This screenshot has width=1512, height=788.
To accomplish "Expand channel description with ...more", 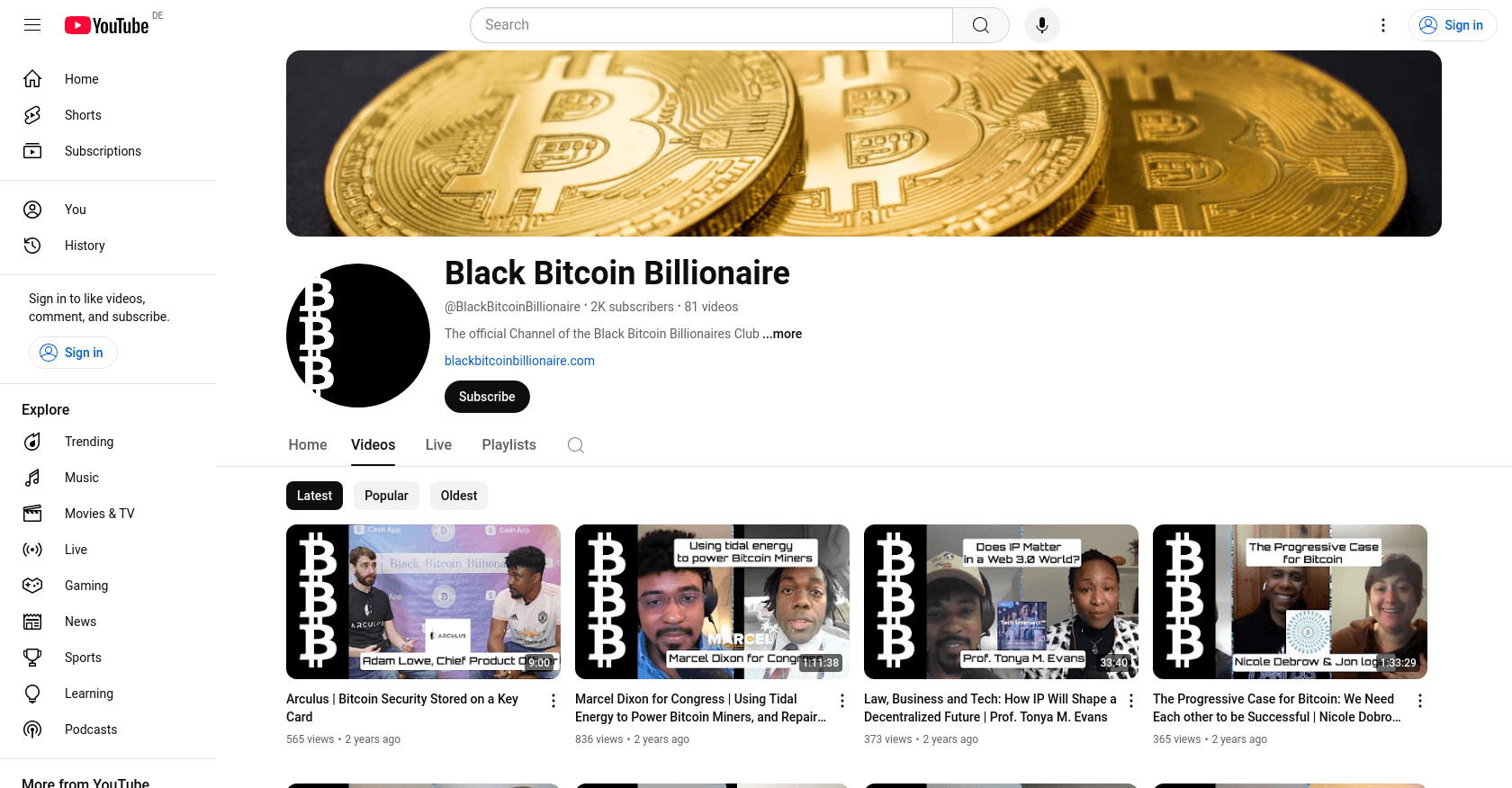I will click(x=782, y=334).
